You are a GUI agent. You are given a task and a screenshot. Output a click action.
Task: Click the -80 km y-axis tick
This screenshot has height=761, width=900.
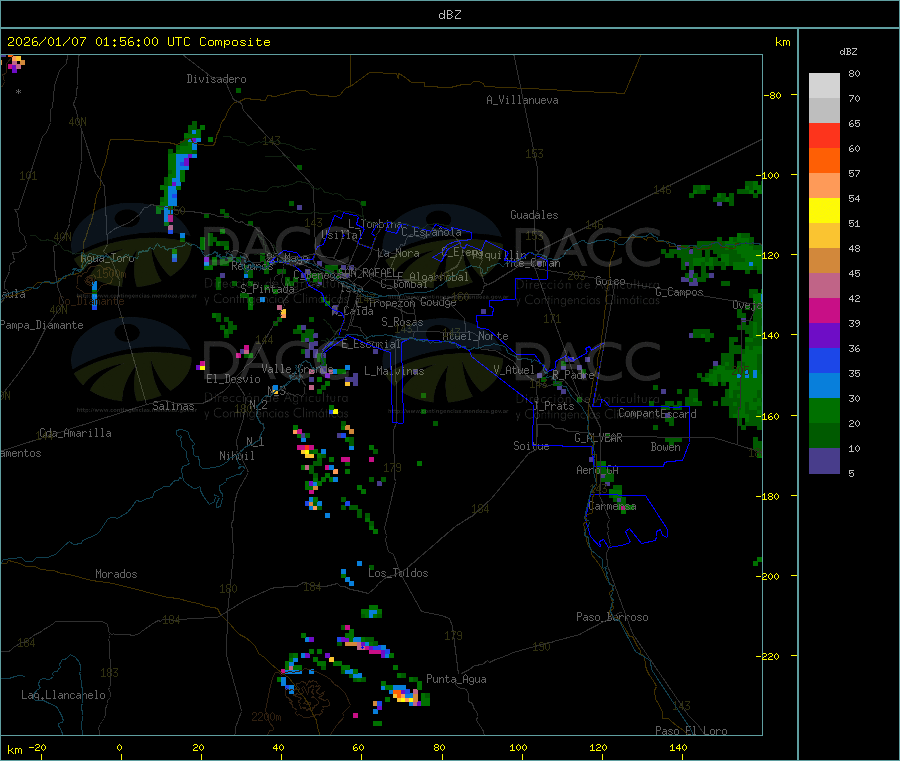(x=773, y=95)
